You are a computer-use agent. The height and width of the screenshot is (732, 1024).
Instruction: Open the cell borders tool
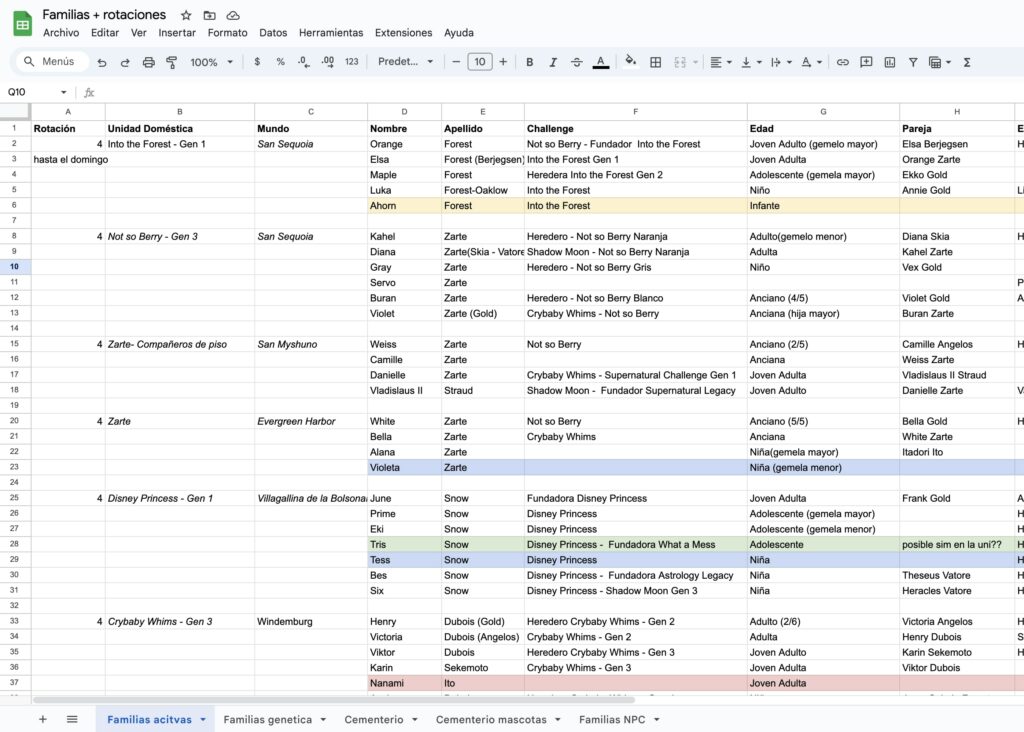pos(656,62)
